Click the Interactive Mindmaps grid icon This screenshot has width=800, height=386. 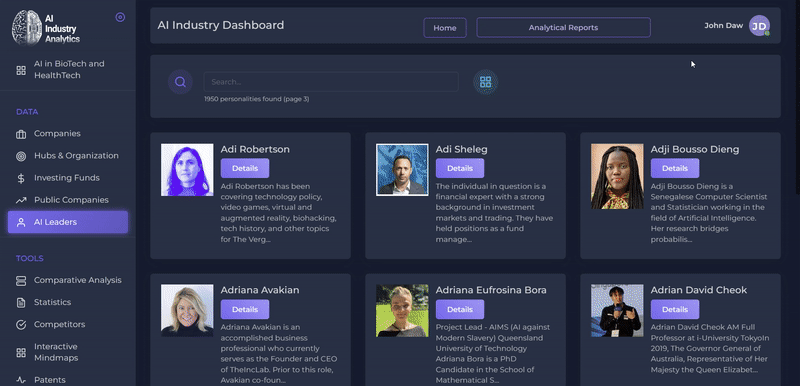click(x=21, y=353)
